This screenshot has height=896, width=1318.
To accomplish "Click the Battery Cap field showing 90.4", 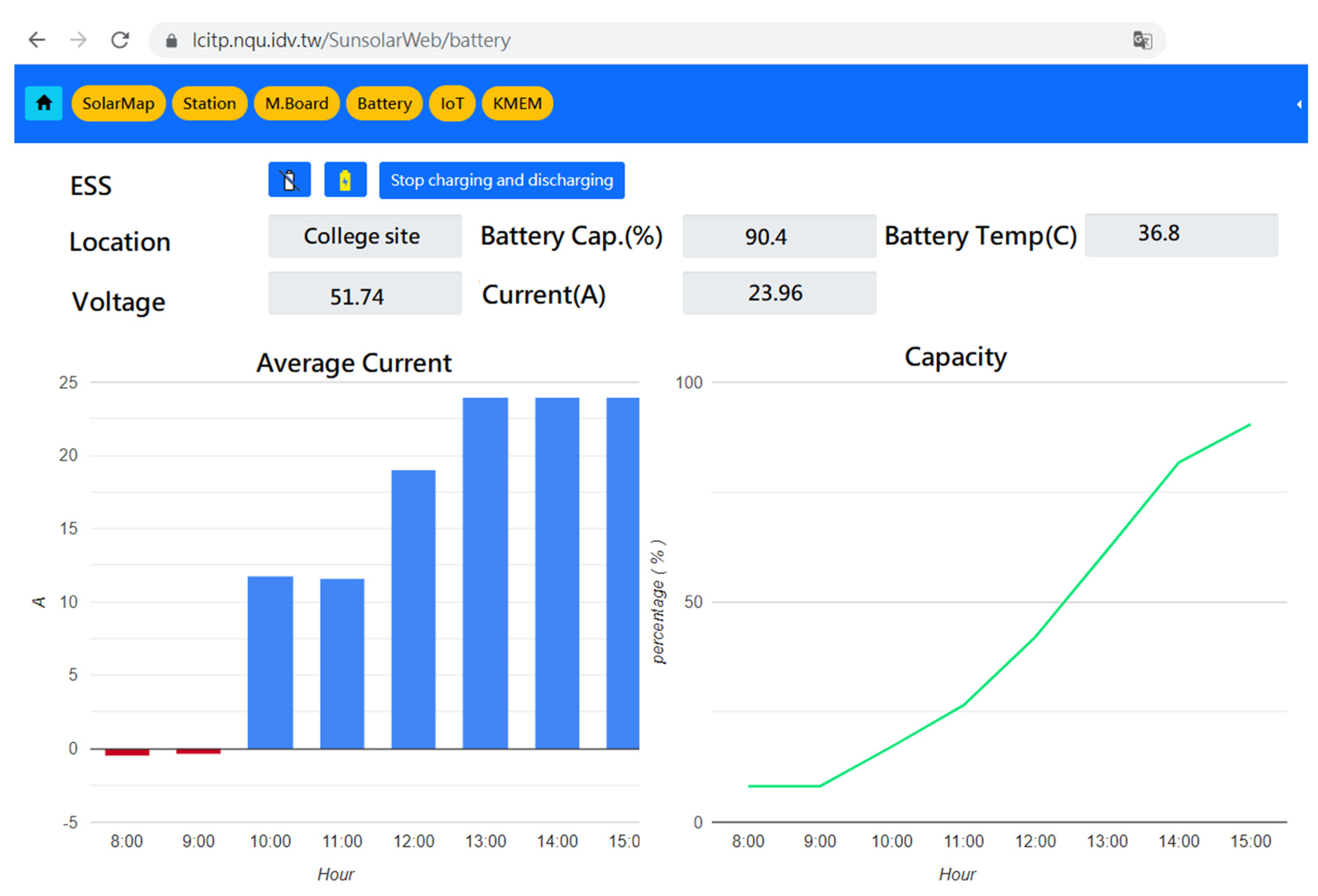I will 779,236.
